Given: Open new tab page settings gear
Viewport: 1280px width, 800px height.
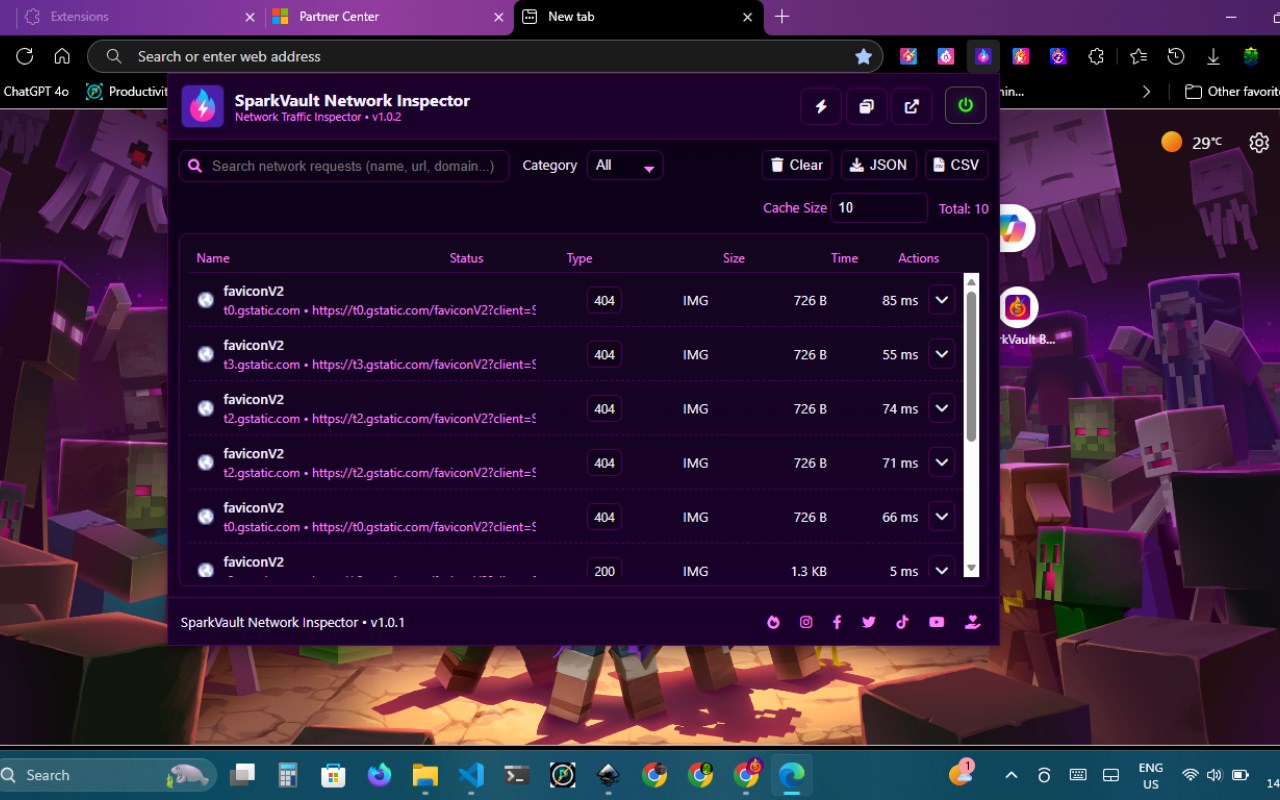Looking at the screenshot, I should tap(1259, 143).
